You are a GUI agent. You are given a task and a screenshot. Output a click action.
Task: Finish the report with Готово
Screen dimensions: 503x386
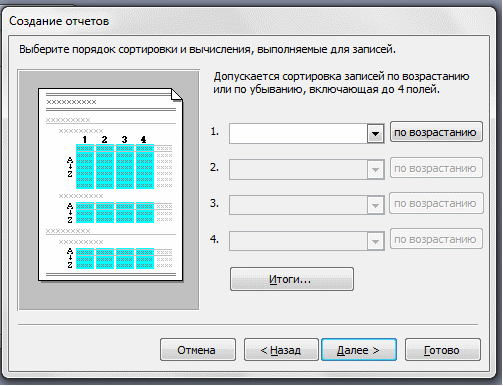click(x=443, y=350)
